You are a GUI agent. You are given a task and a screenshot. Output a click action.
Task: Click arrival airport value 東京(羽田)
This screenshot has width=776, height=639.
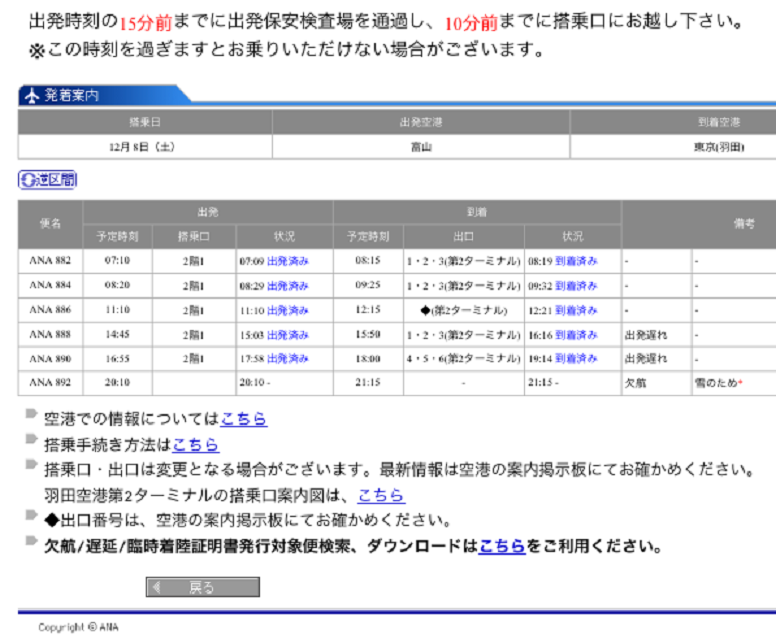click(719, 147)
